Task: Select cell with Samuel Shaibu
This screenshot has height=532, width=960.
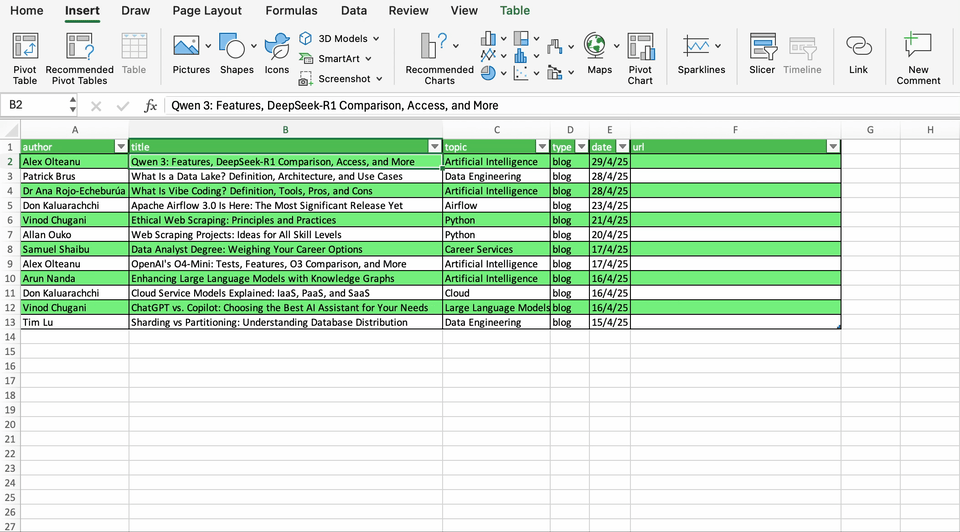Action: pos(75,250)
